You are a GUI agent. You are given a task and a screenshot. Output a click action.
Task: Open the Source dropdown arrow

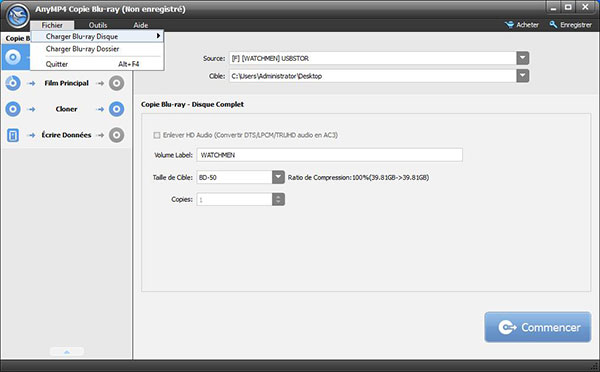[x=523, y=58]
